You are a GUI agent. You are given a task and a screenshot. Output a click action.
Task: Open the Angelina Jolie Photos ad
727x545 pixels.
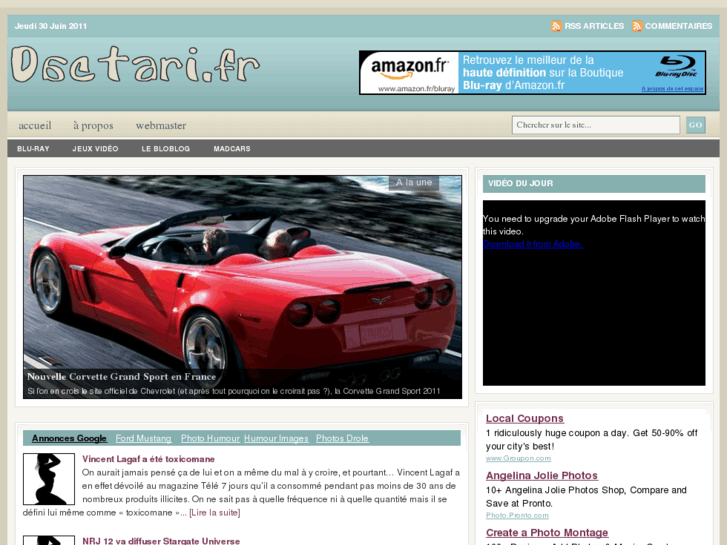pyautogui.click(x=542, y=475)
